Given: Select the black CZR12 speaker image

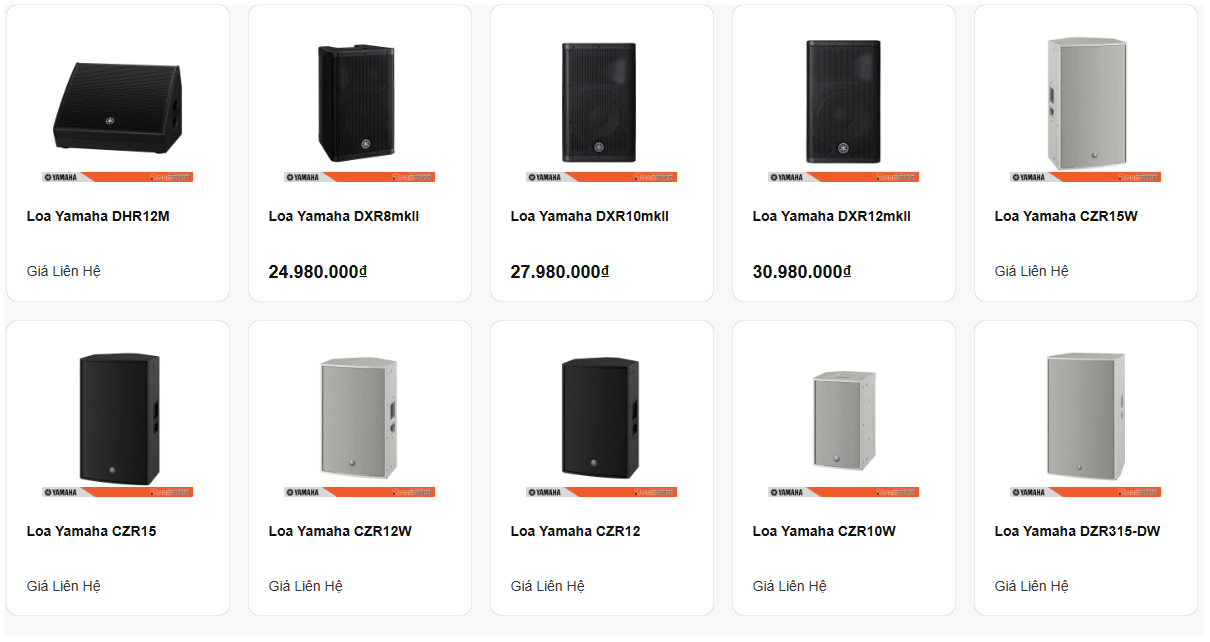Looking at the screenshot, I should (602, 418).
